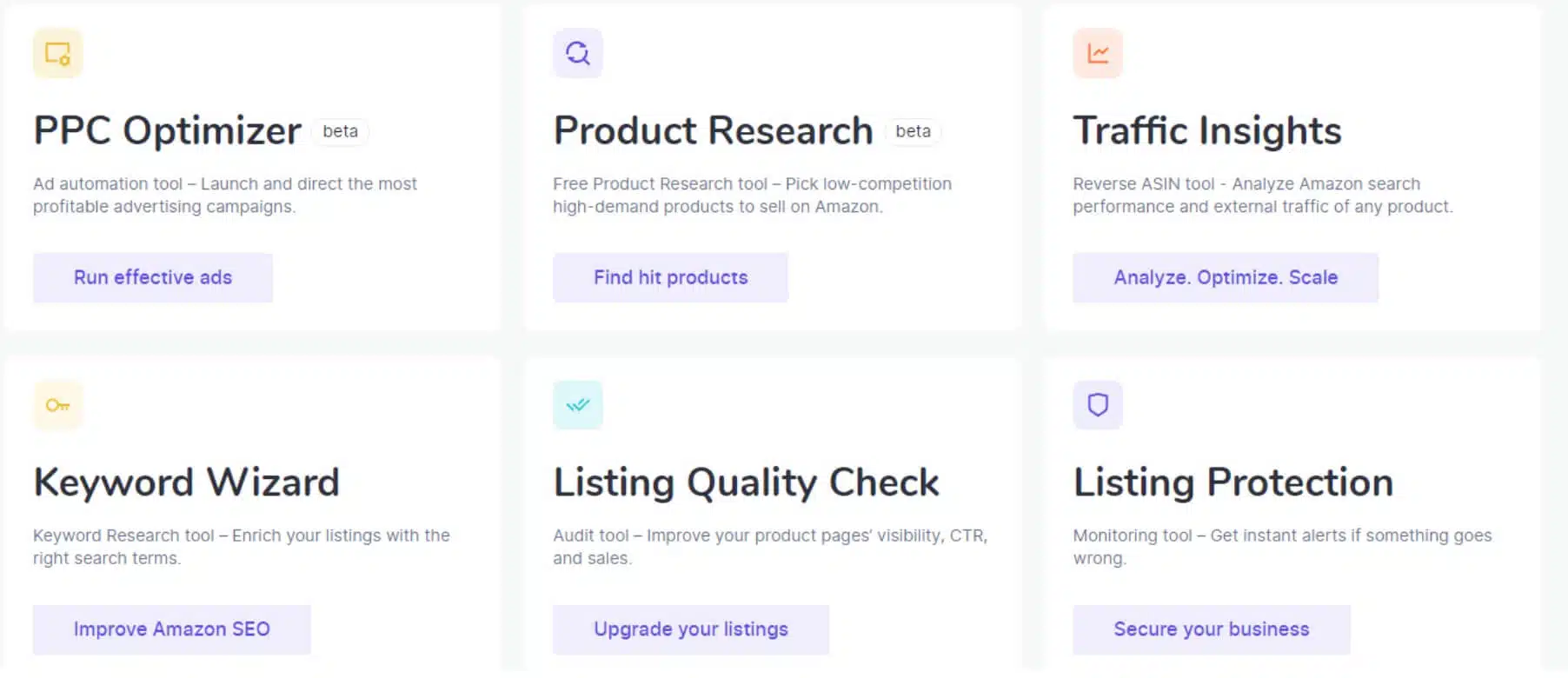The height and width of the screenshot is (678, 1568).
Task: Click the Product Research magnifier icon
Action: pos(577,54)
